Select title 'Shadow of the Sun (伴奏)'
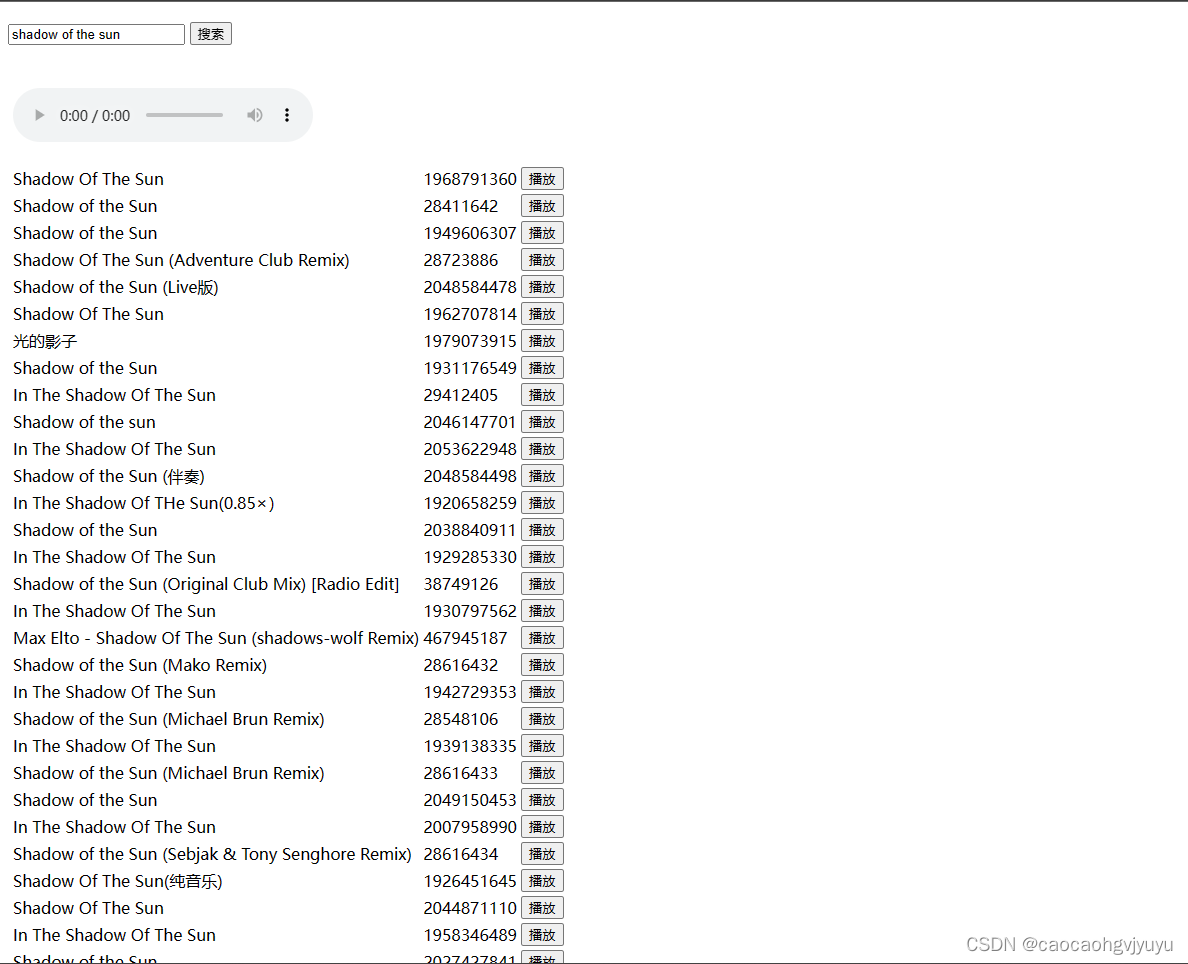The image size is (1188, 964). (108, 476)
